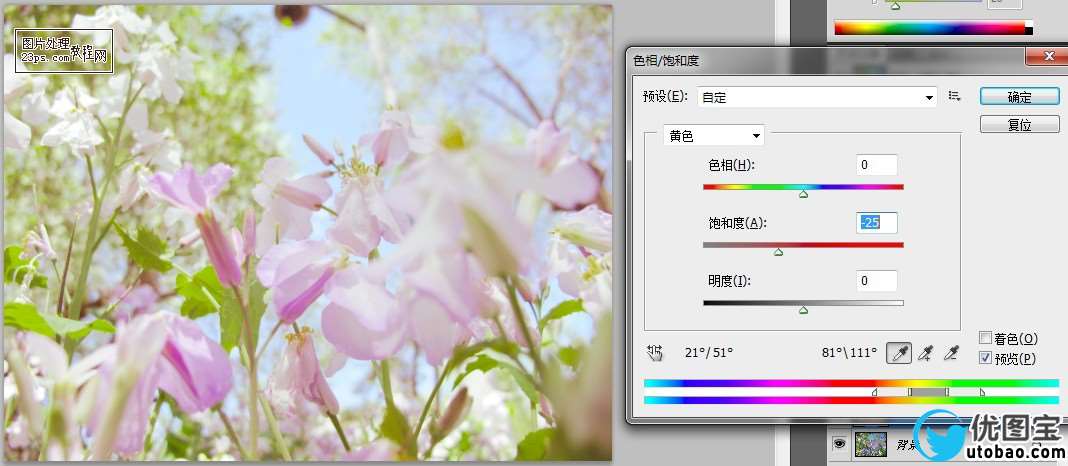Select the add-to-sample eyedropper tool
1068x466 pixels.
pyautogui.click(x=925, y=353)
